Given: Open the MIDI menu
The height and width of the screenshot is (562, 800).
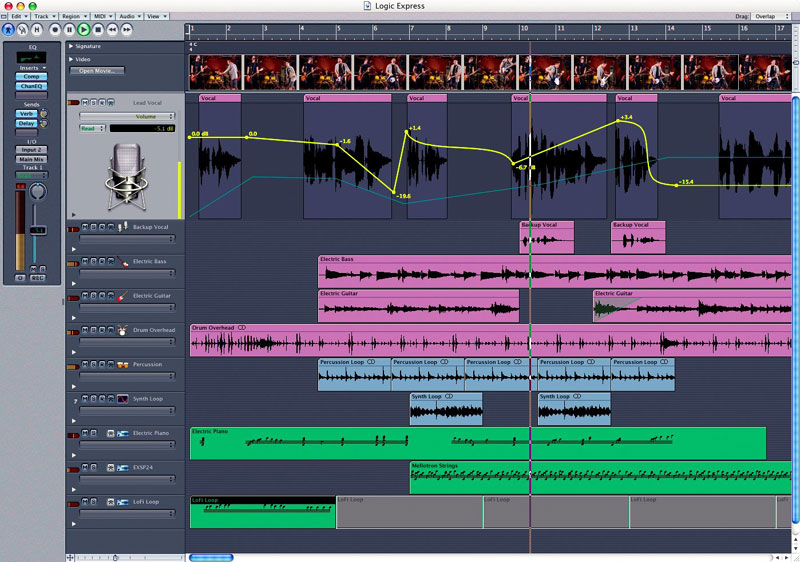Looking at the screenshot, I should 103,16.
